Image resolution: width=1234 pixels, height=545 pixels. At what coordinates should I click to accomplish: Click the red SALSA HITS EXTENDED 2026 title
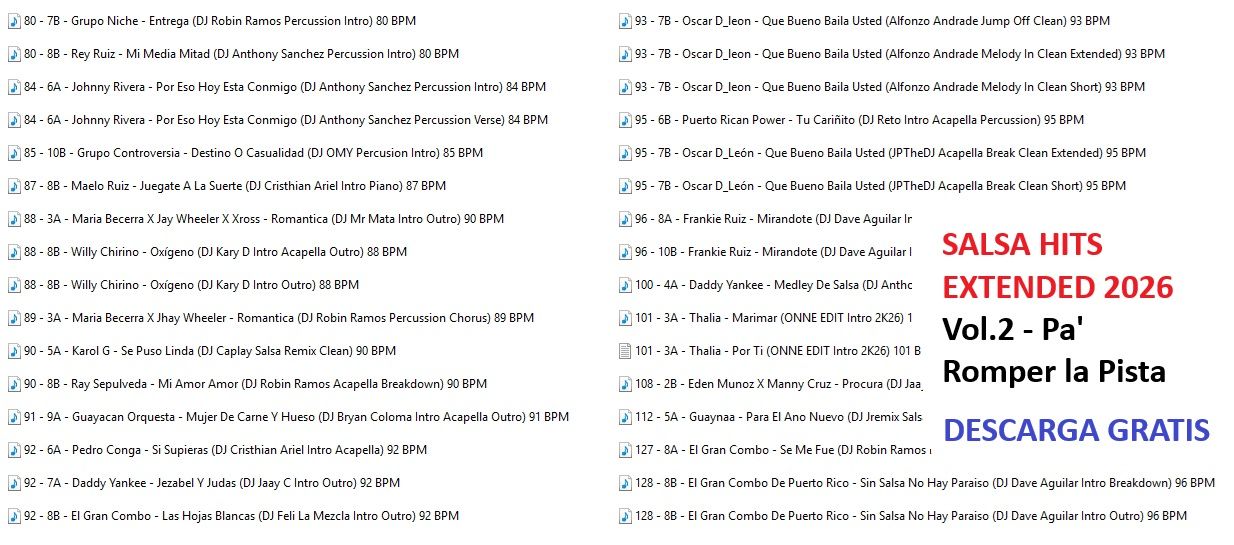point(1056,266)
